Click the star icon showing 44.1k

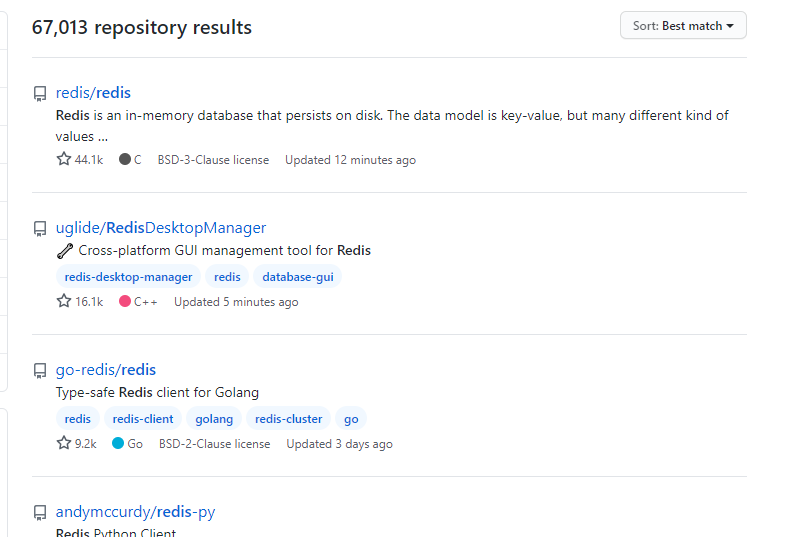(64, 160)
